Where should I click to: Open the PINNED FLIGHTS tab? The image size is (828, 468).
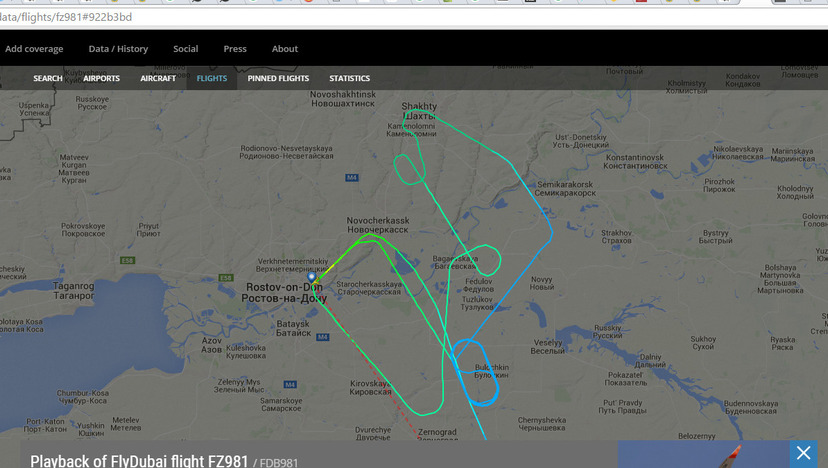click(x=278, y=78)
